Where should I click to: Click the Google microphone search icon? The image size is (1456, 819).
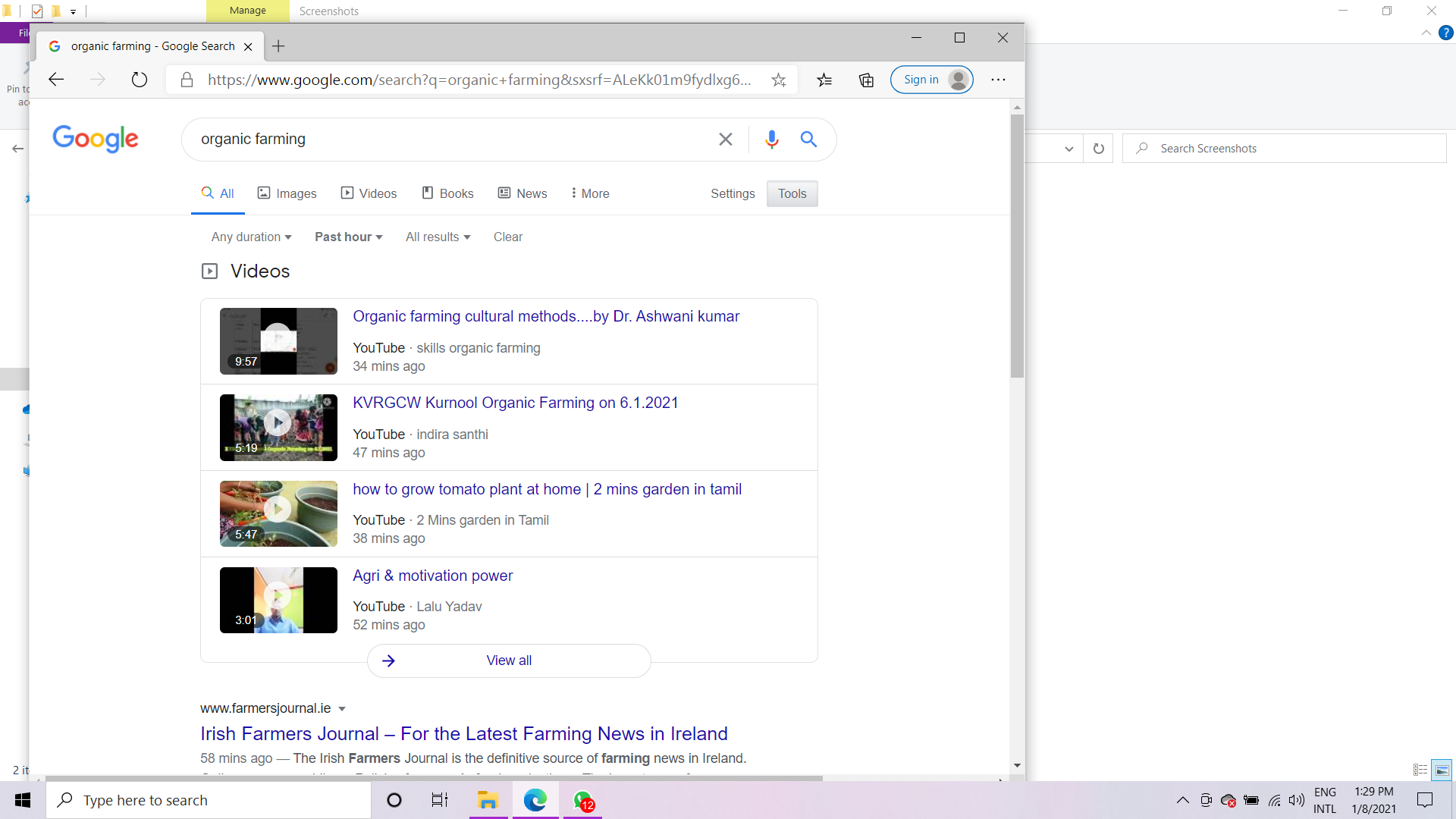tap(771, 139)
